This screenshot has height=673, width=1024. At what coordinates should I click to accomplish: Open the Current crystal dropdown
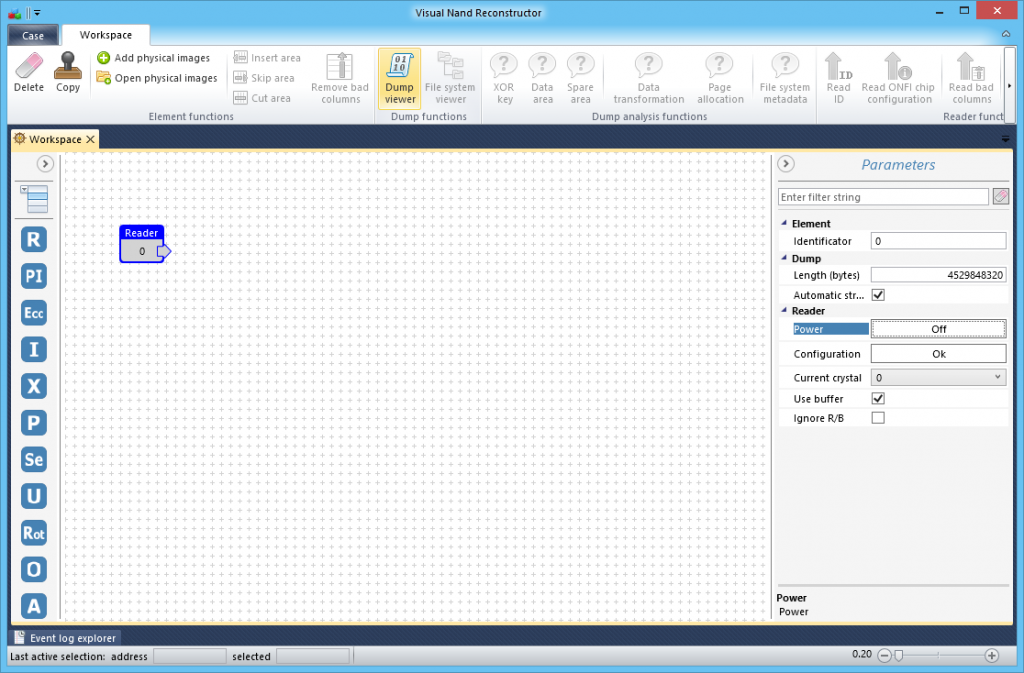938,377
